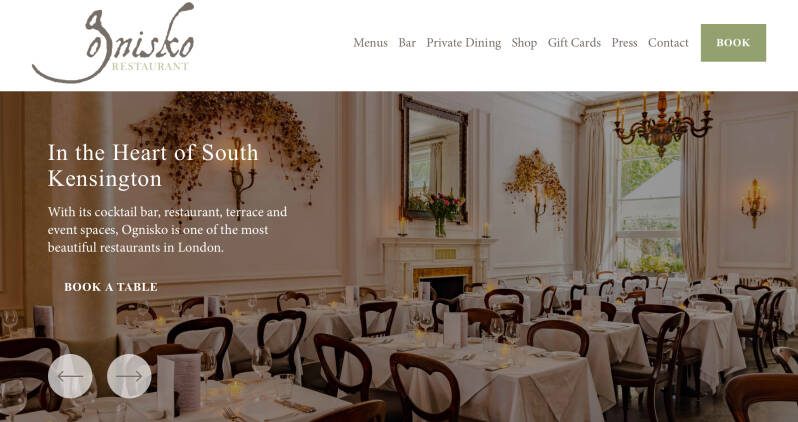The image size is (798, 422).
Task: Select Press in the navigation bar
Action: tap(624, 43)
